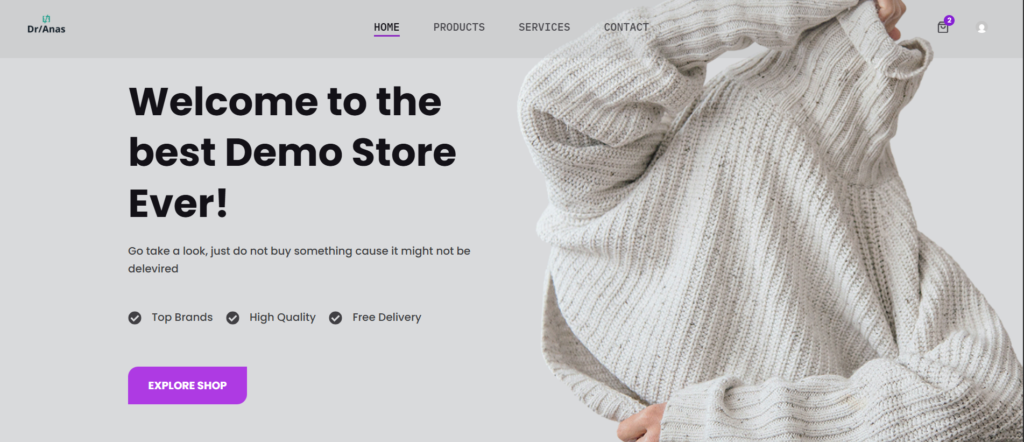Click the Go take a look description line

point(299,251)
